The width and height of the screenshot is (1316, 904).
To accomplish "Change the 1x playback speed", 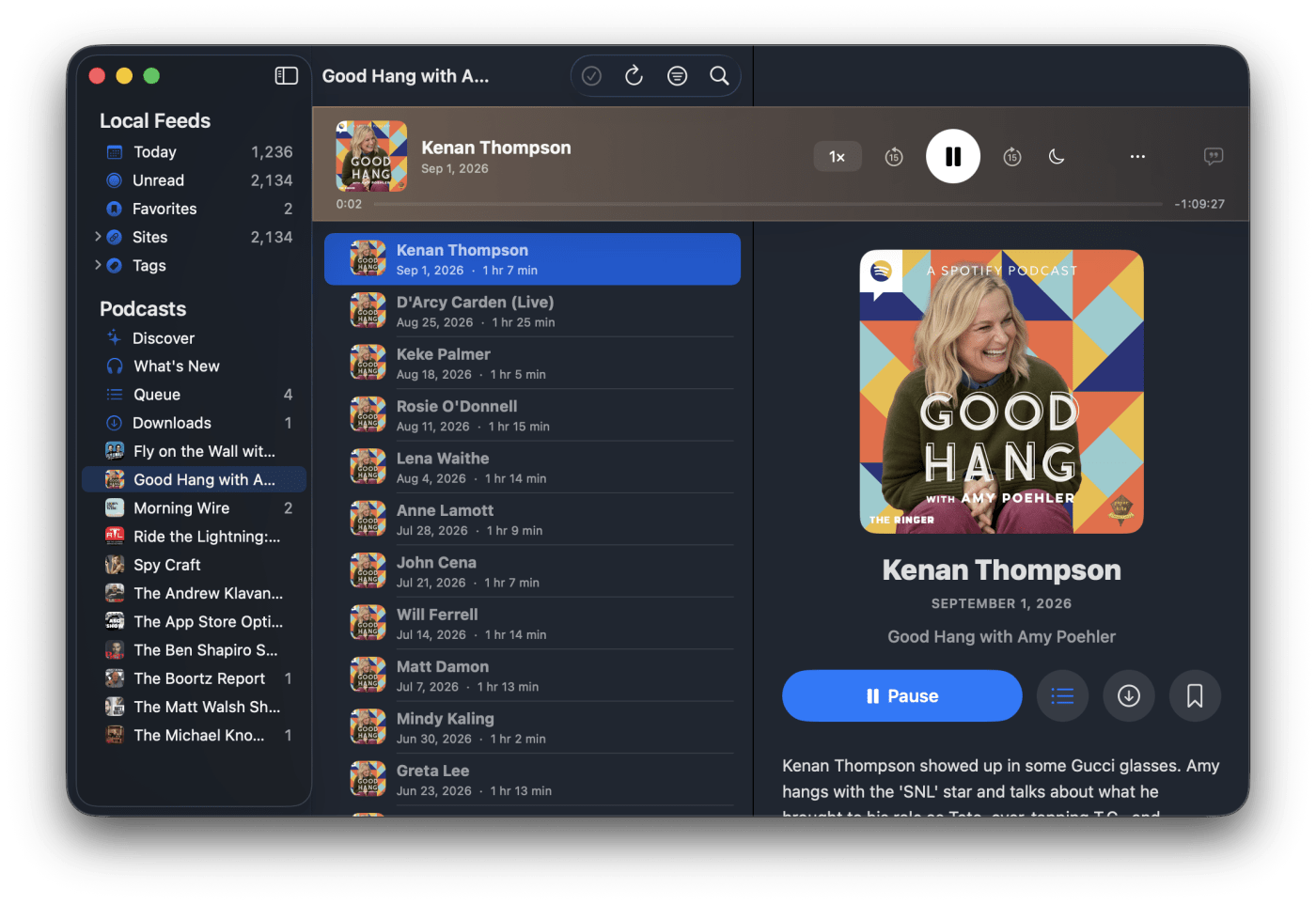I will pyautogui.click(x=837, y=157).
